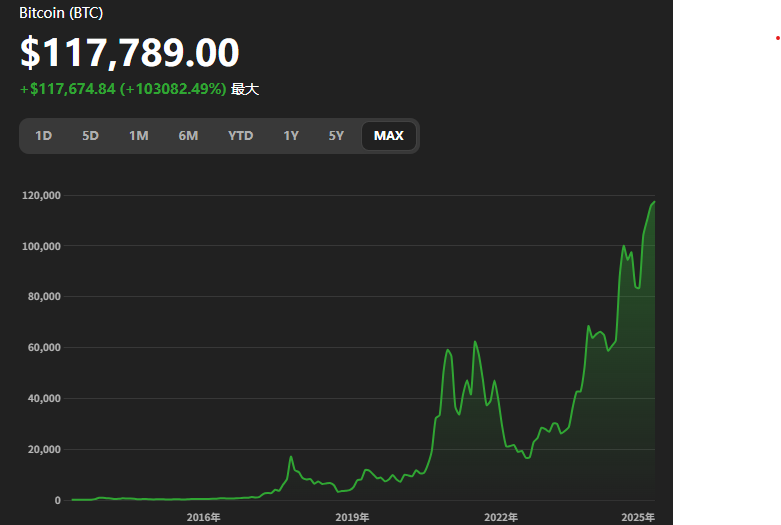
Task: Click the 最大 label beside the change
Action: coord(245,89)
